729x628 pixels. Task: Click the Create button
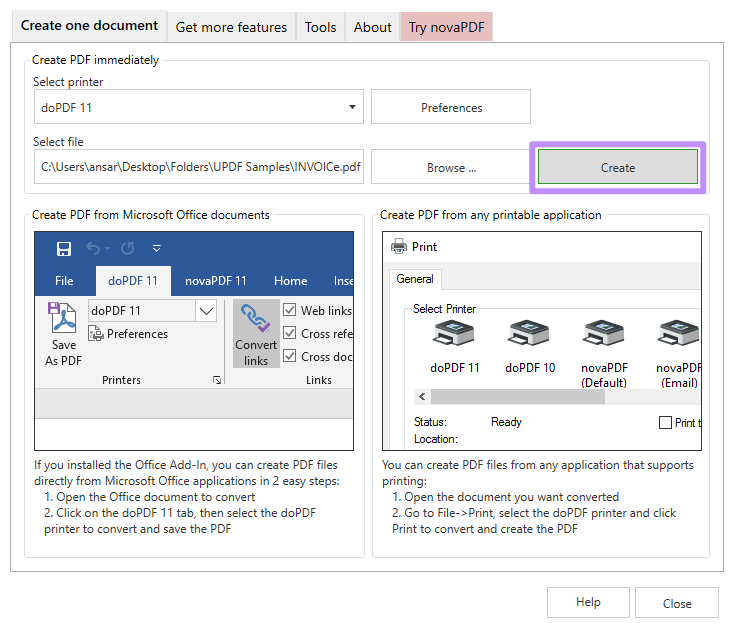point(617,167)
